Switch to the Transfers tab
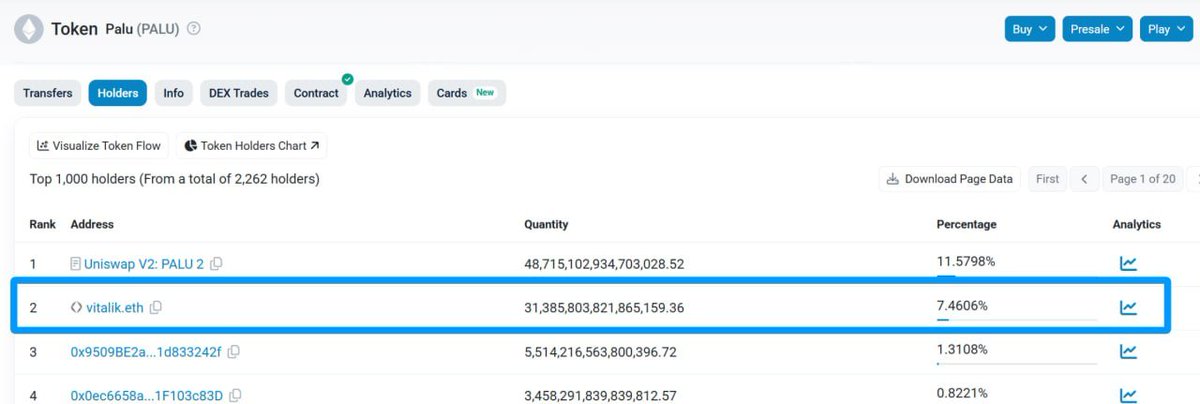 click(48, 93)
